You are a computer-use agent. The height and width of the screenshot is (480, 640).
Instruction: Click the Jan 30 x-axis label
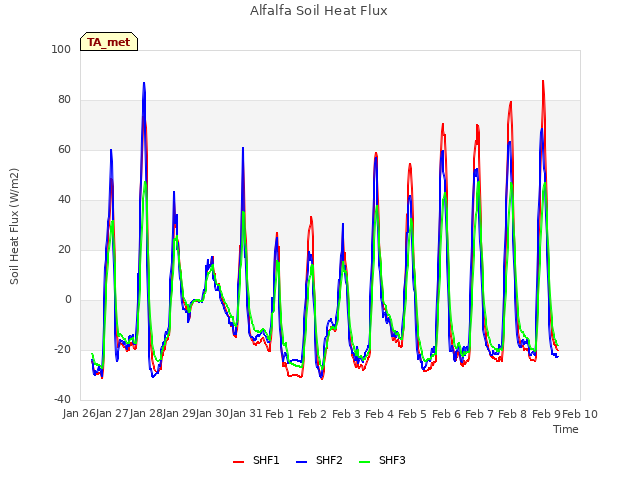tap(212, 413)
